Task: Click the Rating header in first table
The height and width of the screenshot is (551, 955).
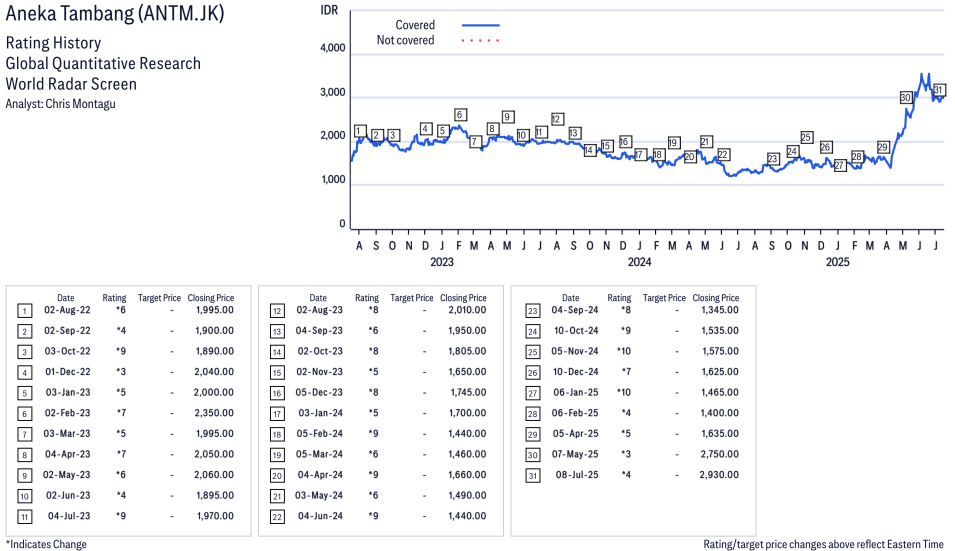Action: click(x=115, y=298)
